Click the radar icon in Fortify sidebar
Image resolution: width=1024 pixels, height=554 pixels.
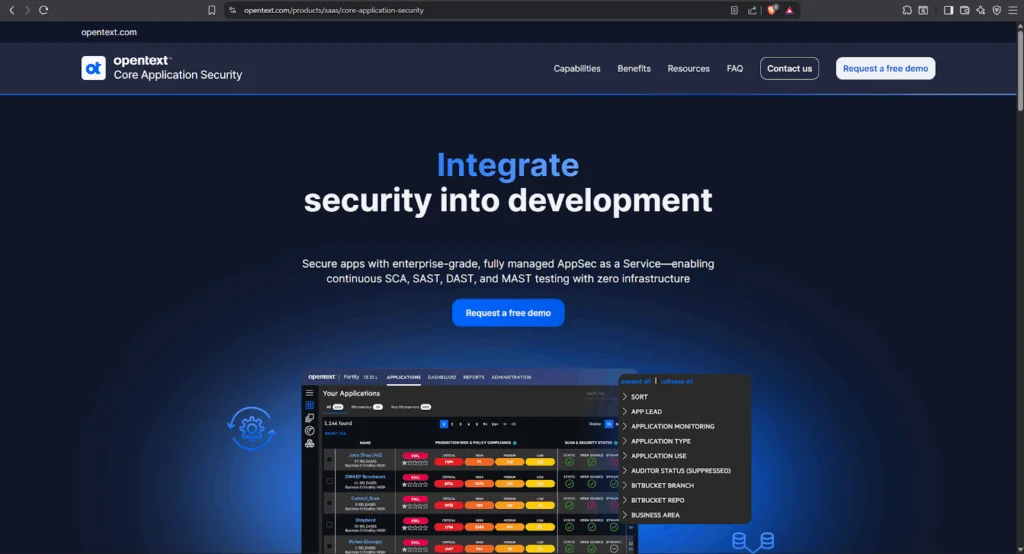tap(310, 431)
